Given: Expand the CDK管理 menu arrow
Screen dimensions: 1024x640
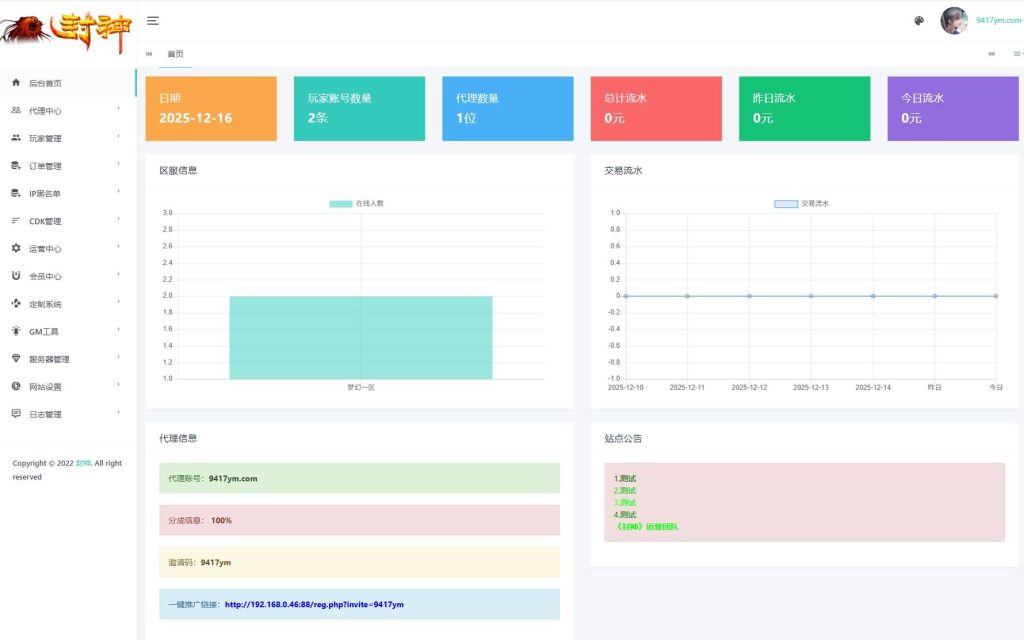Looking at the screenshot, I should (x=119, y=220).
